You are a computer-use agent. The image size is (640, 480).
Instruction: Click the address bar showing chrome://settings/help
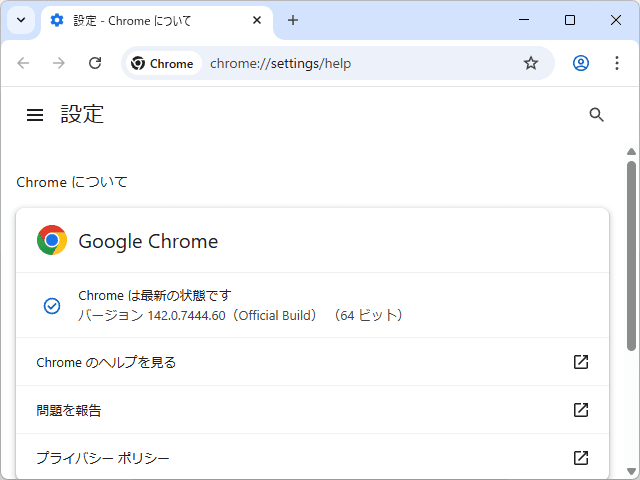pos(350,63)
